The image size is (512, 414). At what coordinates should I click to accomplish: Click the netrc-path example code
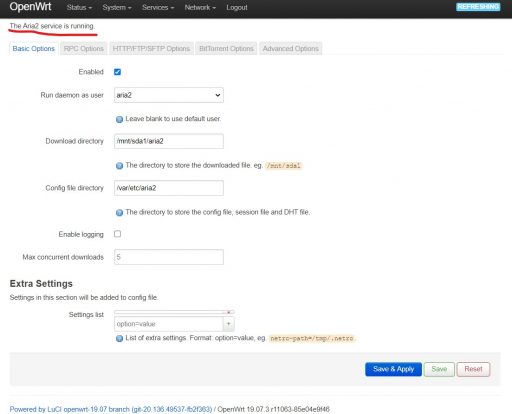click(312, 338)
